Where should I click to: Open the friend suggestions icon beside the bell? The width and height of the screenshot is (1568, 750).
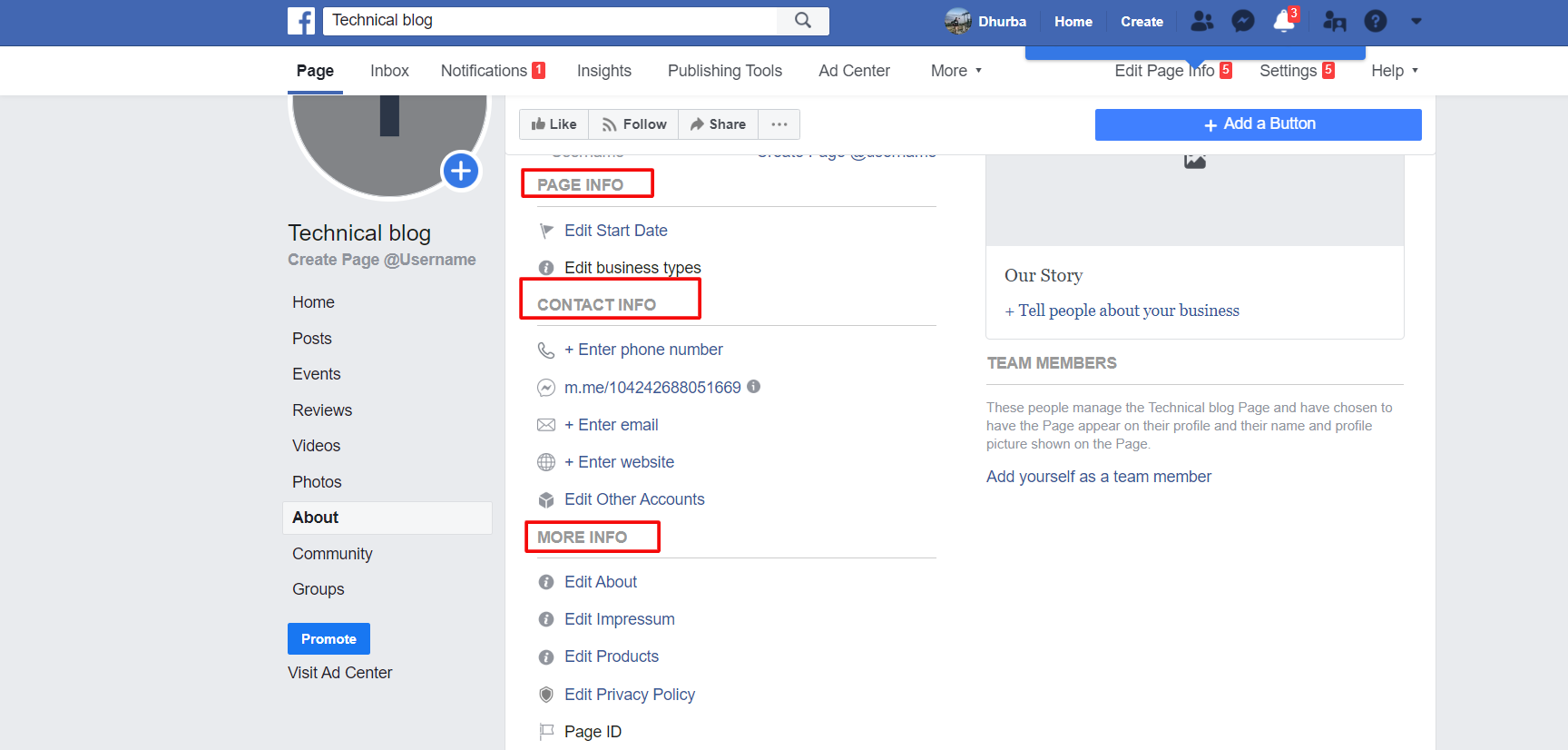point(1335,21)
